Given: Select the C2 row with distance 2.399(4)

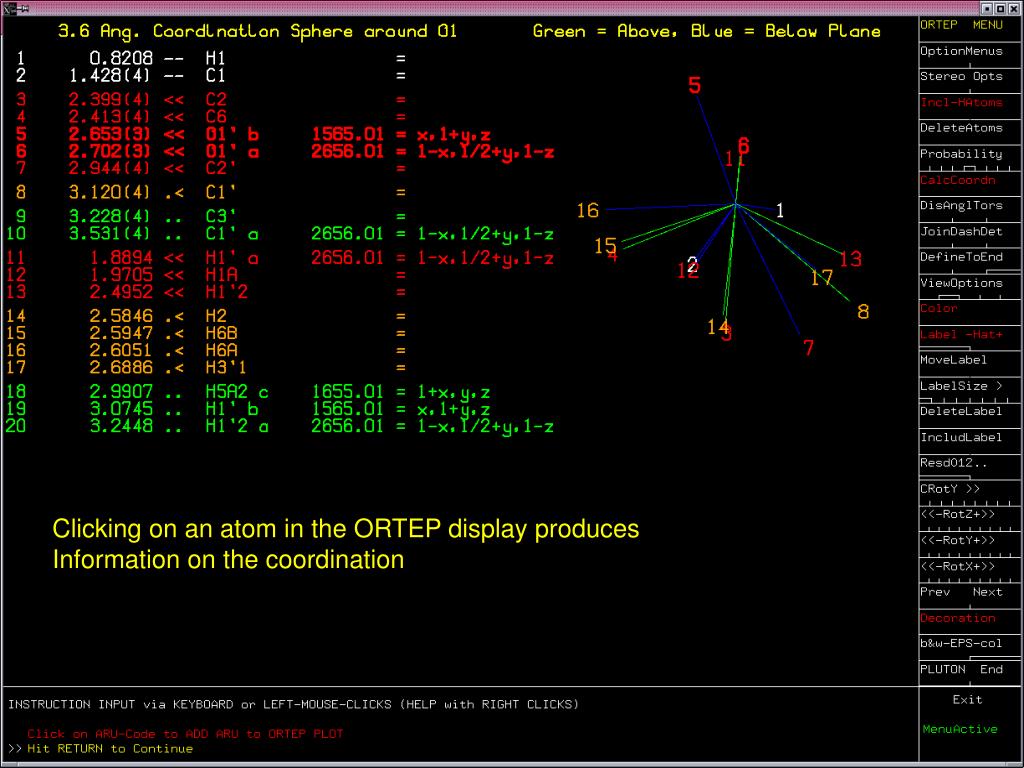Looking at the screenshot, I should click(212, 100).
